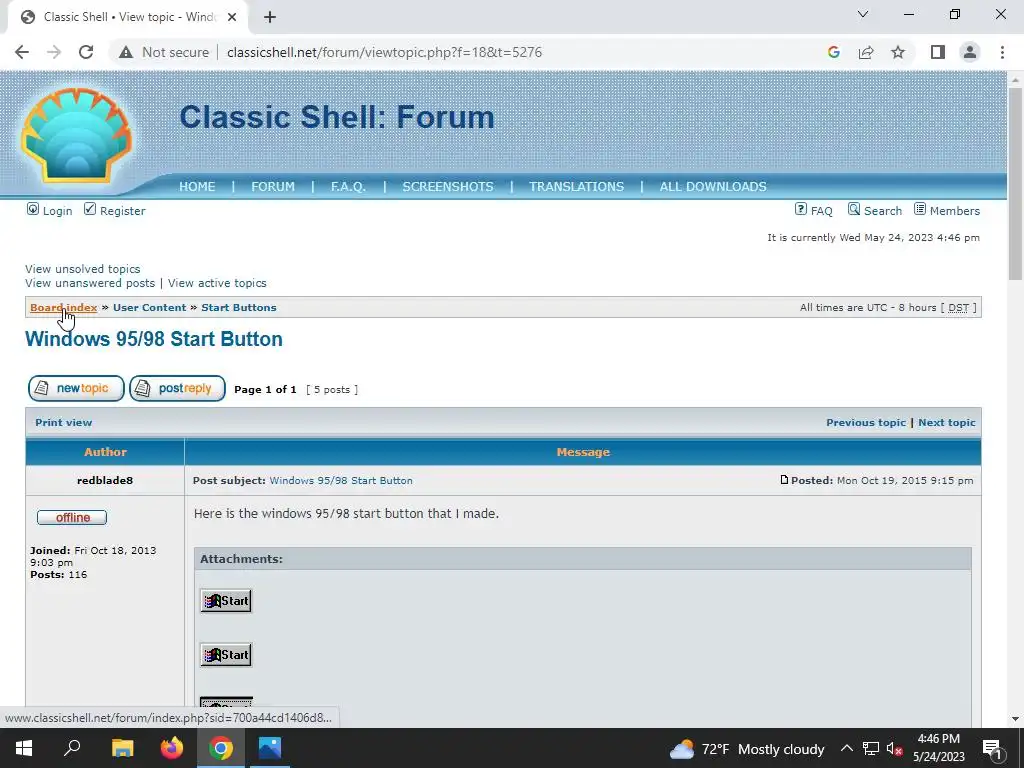
Task: Click the DST abbreviation
Action: (958, 308)
